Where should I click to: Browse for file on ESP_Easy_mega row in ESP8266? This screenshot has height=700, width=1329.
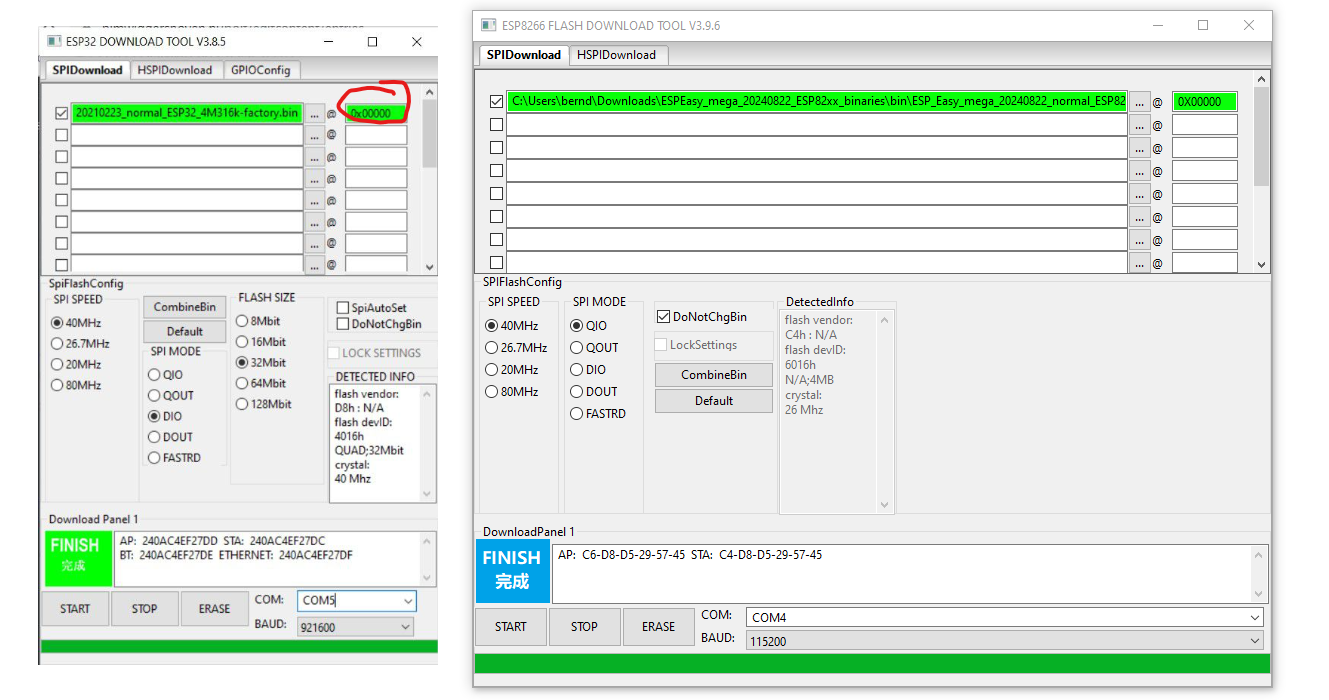tap(1139, 102)
